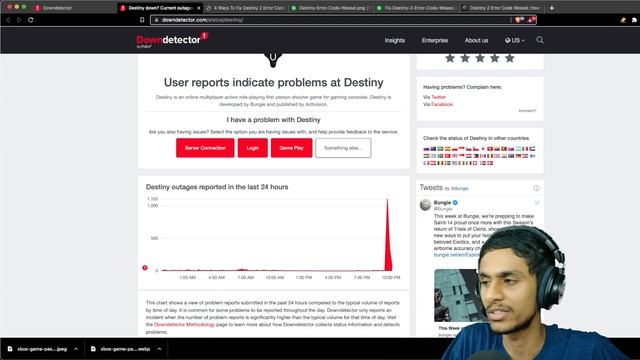
Task: Click 'I have a problem with Destiny' heading
Action: pos(273,120)
